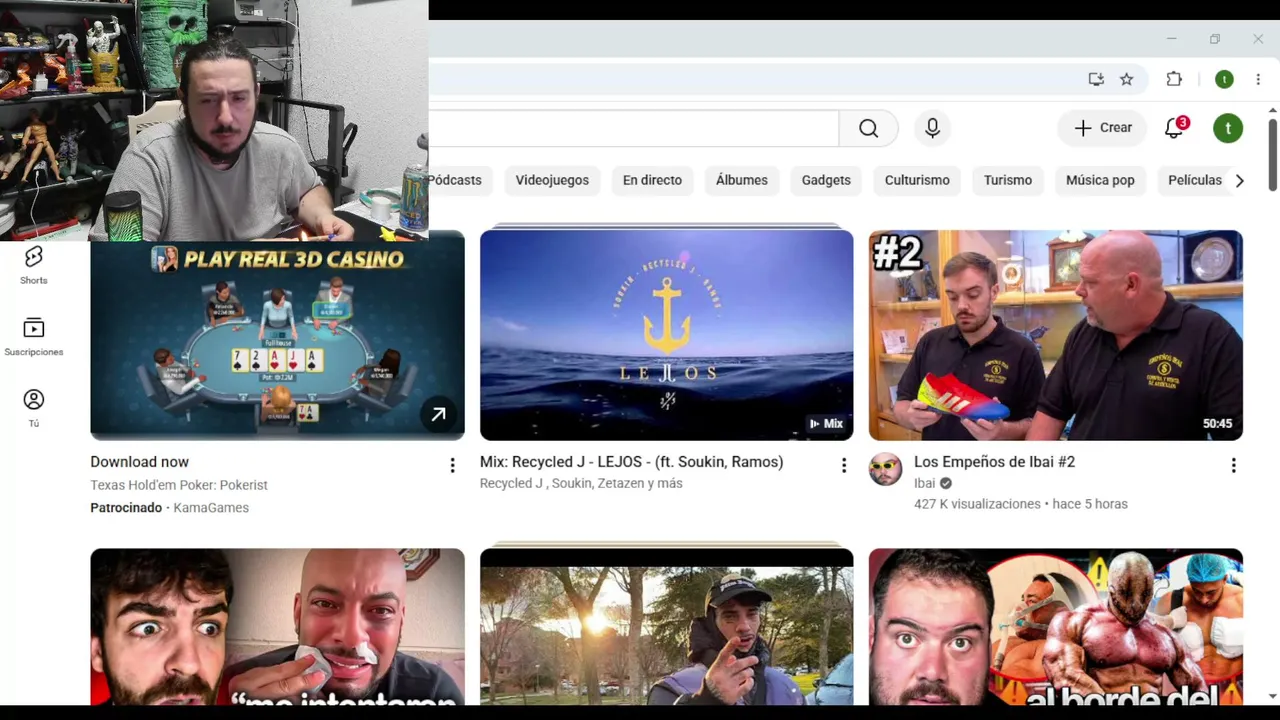
Task: Minimize the Chrome window
Action: pyautogui.click(x=1171, y=39)
